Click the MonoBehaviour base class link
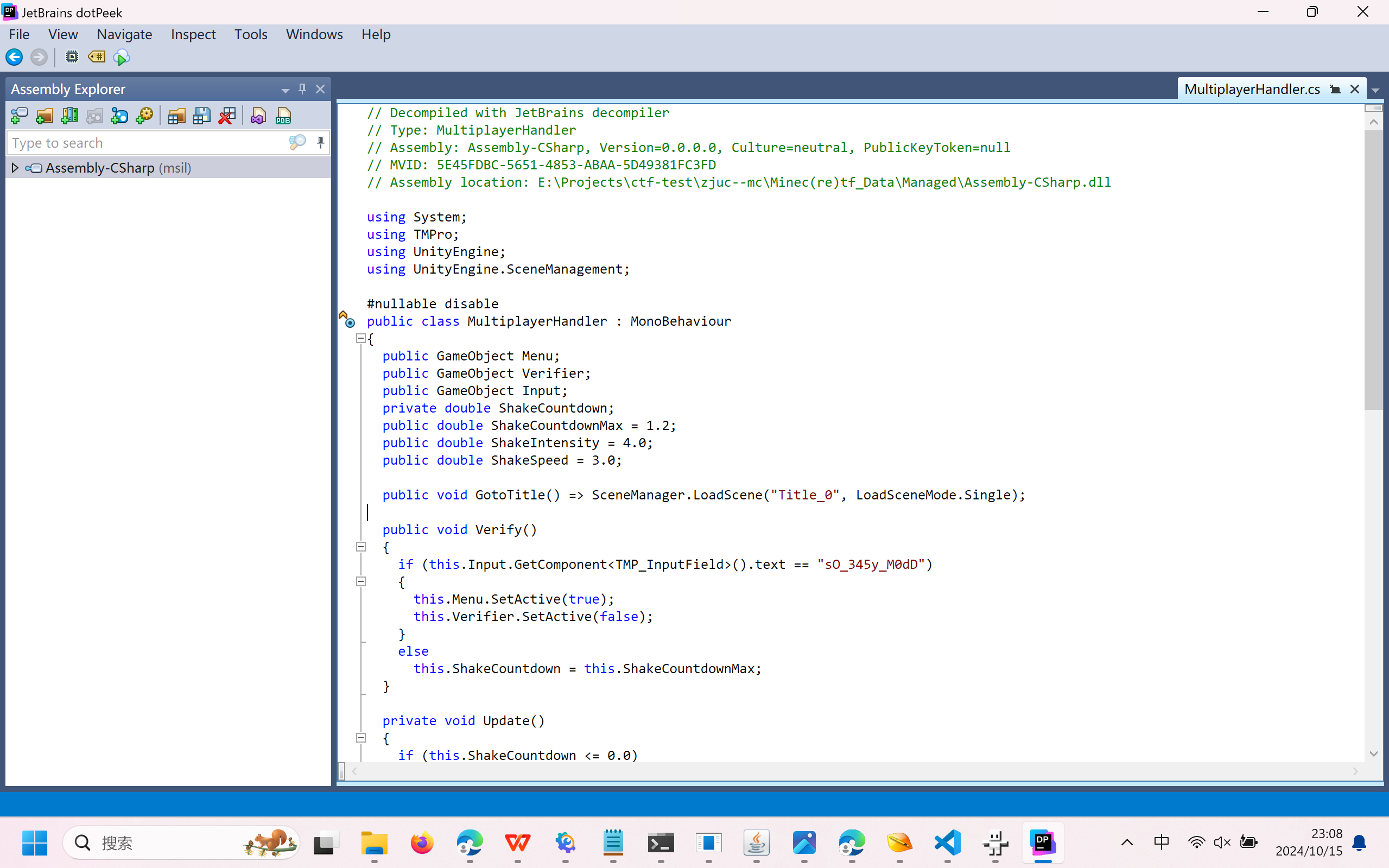 (680, 321)
